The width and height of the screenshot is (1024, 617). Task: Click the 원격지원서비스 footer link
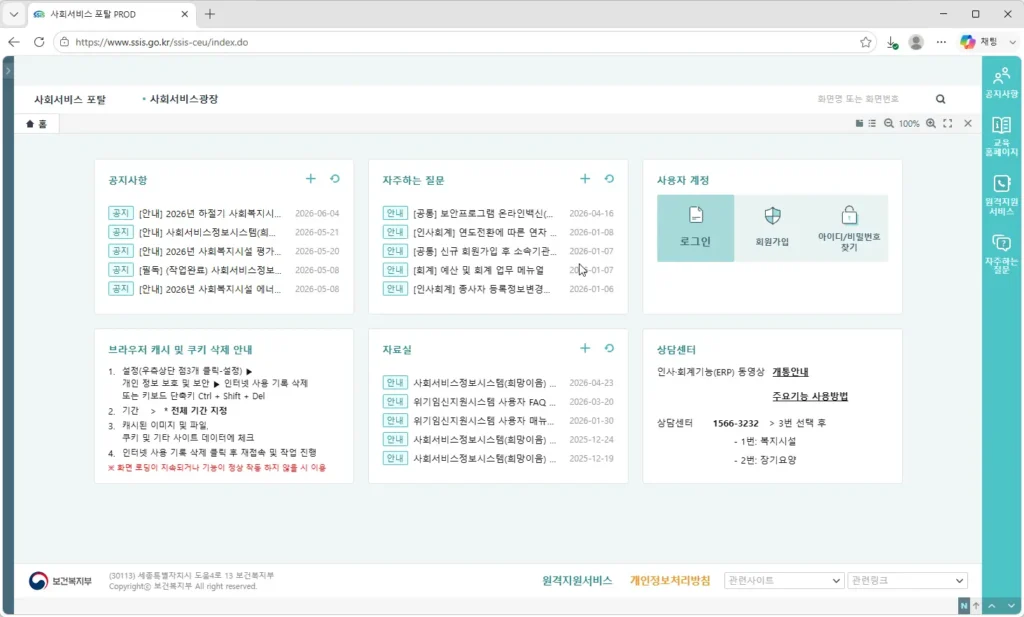(x=577, y=580)
